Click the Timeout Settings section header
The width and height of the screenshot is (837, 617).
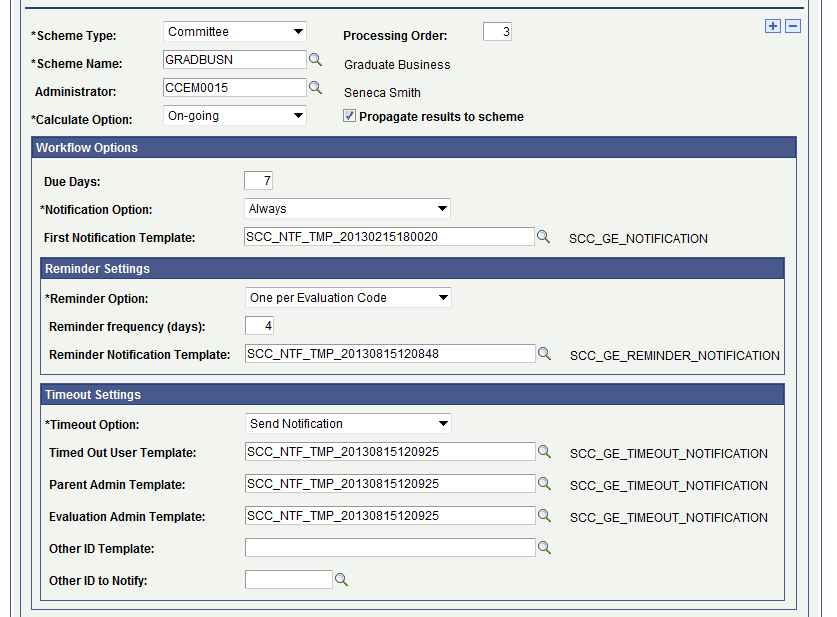pyautogui.click(x=412, y=394)
